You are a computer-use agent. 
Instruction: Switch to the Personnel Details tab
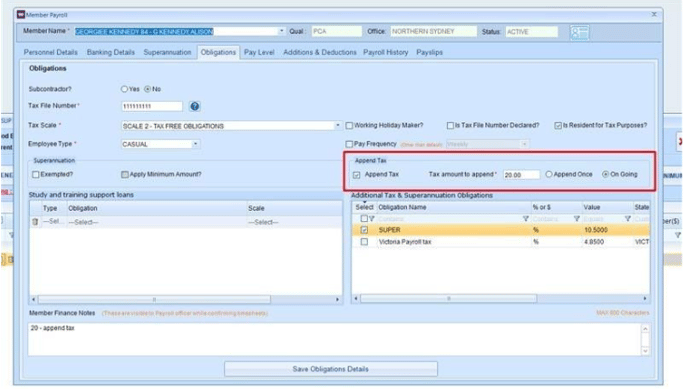tap(50, 52)
